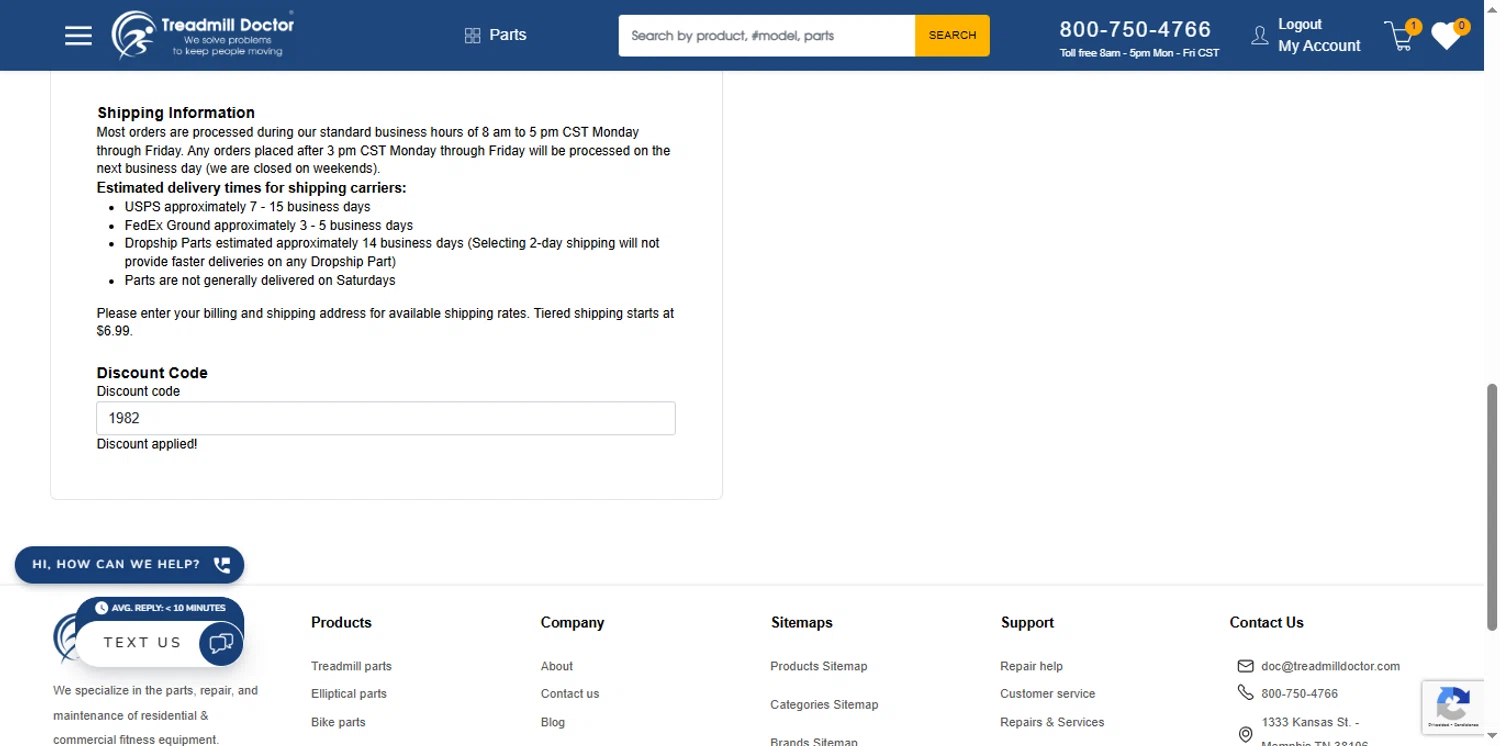The image size is (1500, 746).
Task: Click the yellow SEARCH button
Action: [952, 35]
